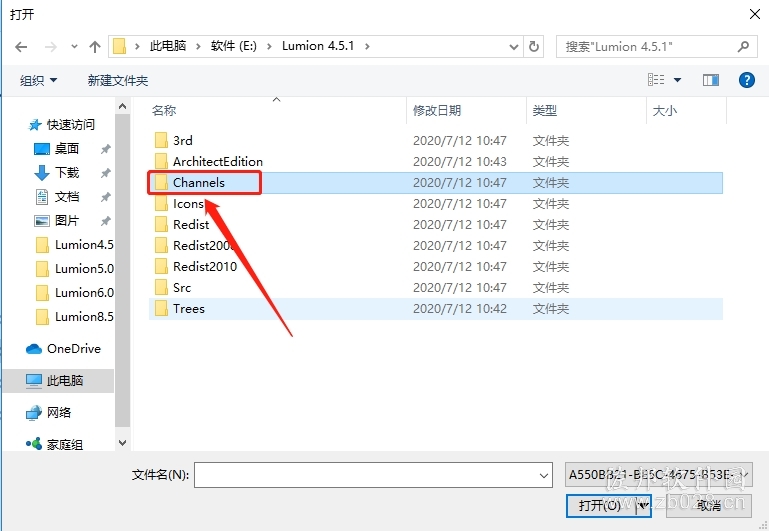769x531 pixels.
Task: Change the view layout icon
Action: [x=656, y=79]
